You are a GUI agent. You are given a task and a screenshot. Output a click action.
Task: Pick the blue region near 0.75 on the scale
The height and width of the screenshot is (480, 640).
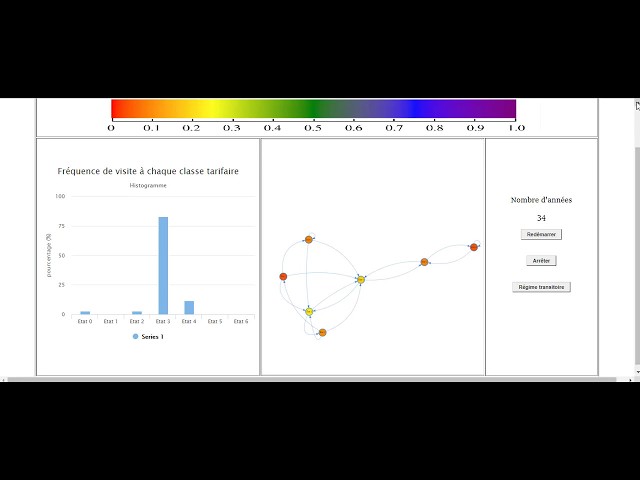414,109
